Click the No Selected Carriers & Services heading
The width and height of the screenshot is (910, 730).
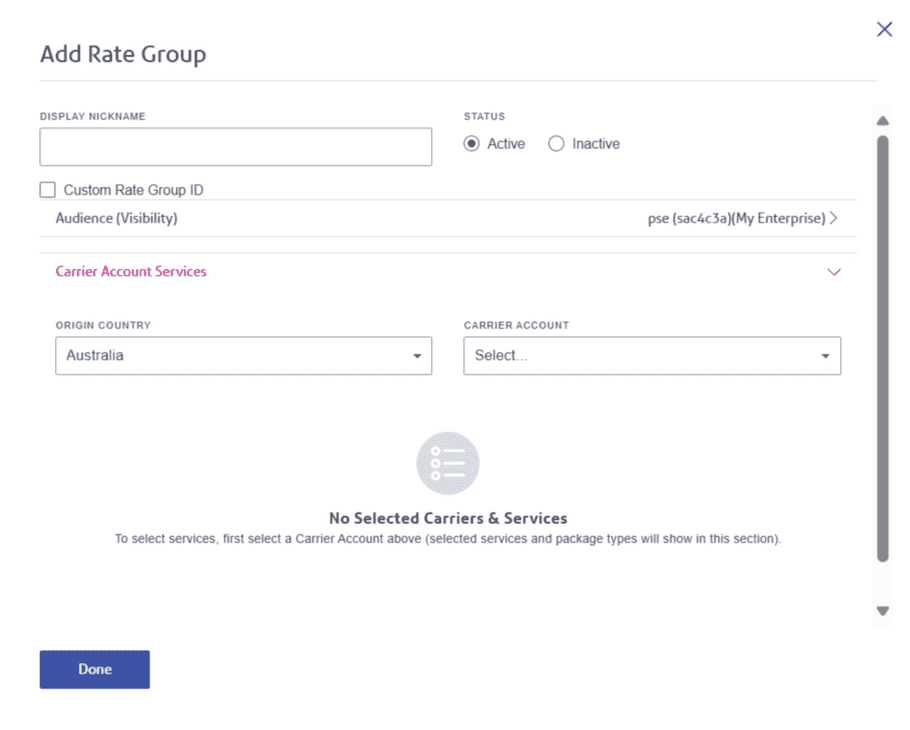click(x=448, y=518)
